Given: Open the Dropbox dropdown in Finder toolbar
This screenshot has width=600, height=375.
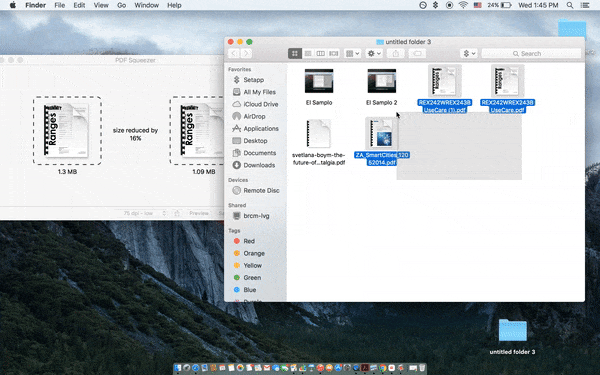Looking at the screenshot, I should pyautogui.click(x=469, y=54).
